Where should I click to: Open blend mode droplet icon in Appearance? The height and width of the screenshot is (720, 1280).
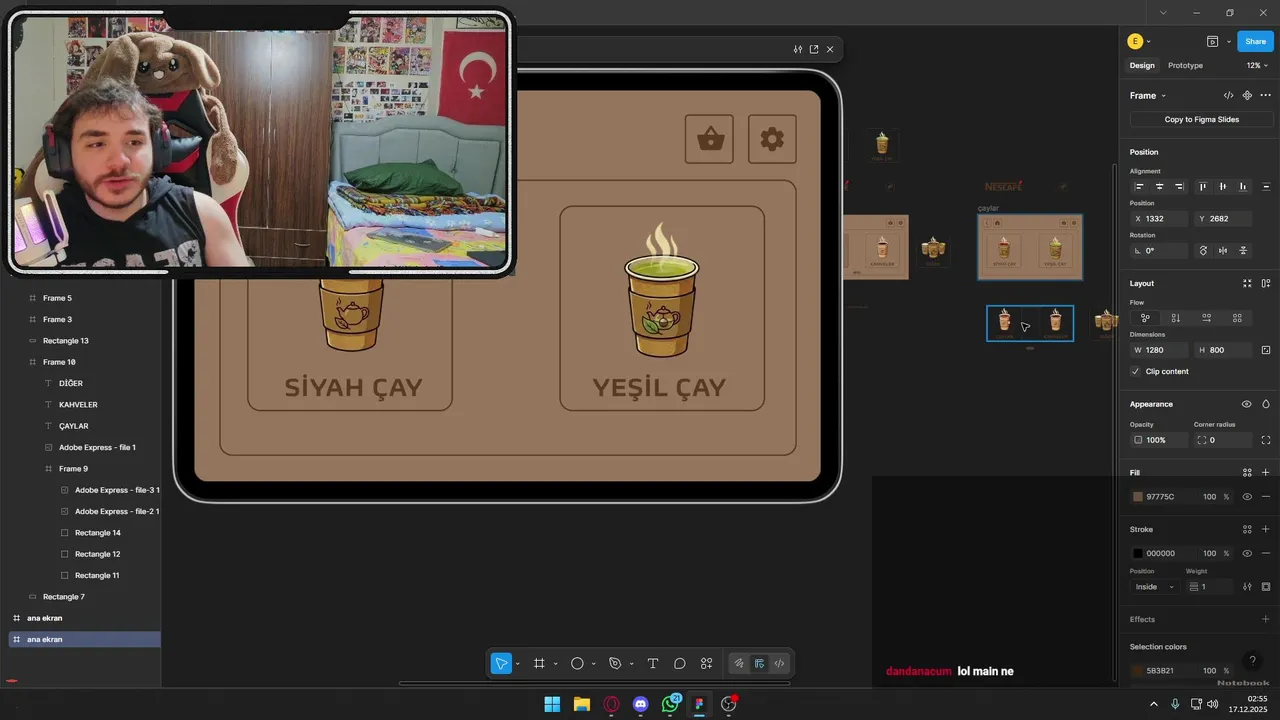1266,404
